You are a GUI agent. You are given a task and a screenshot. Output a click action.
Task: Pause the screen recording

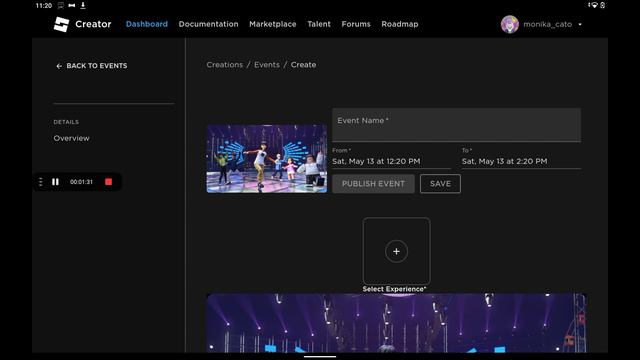(55, 182)
